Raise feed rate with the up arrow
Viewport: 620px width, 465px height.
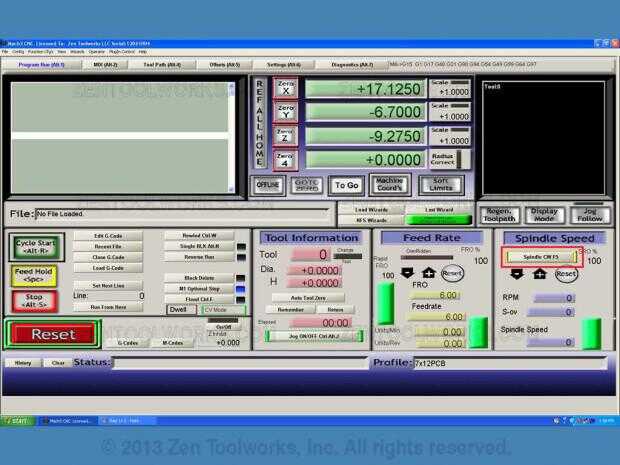coord(429,272)
